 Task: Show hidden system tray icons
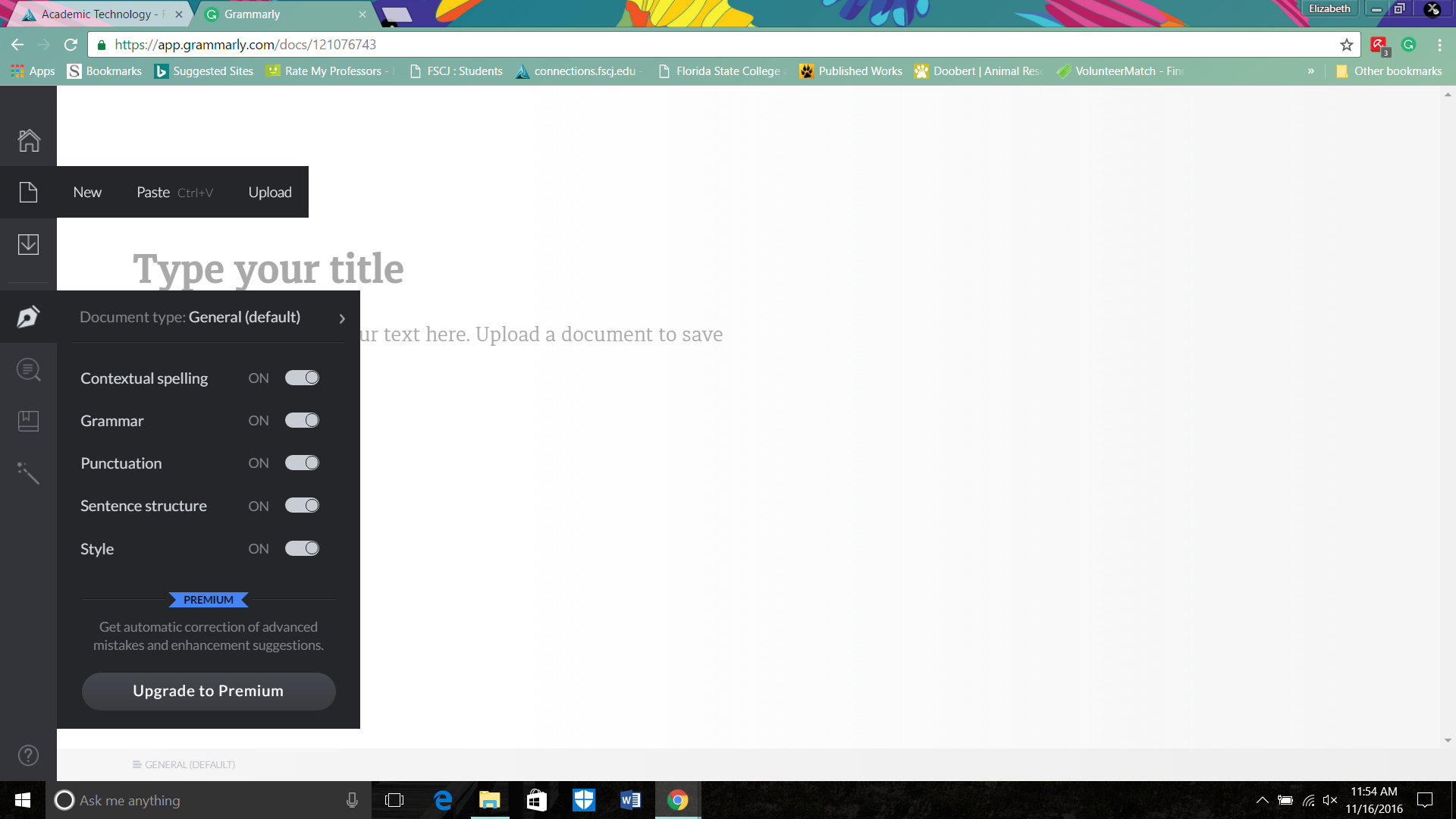[x=1262, y=800]
